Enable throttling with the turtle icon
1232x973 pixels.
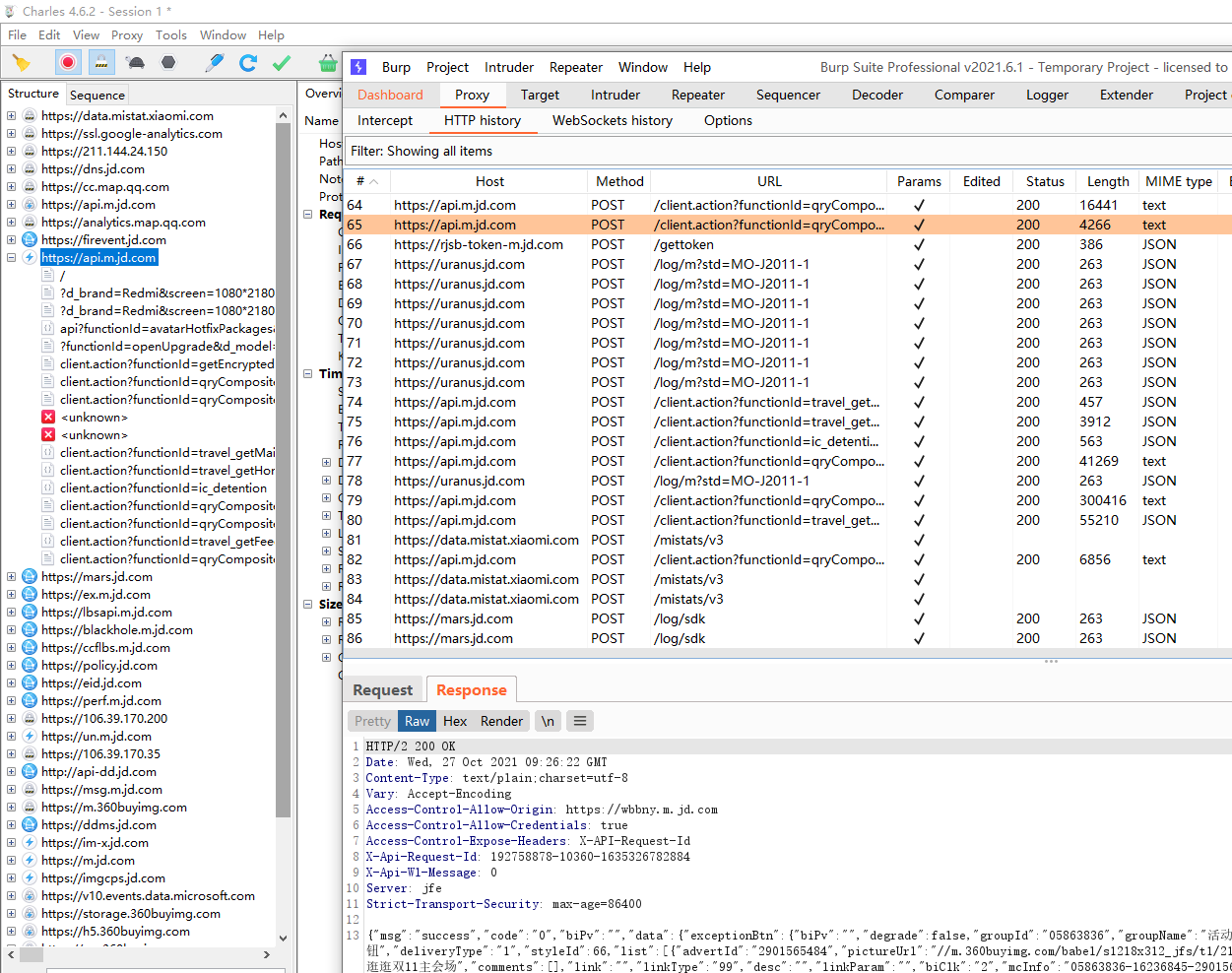136,63
